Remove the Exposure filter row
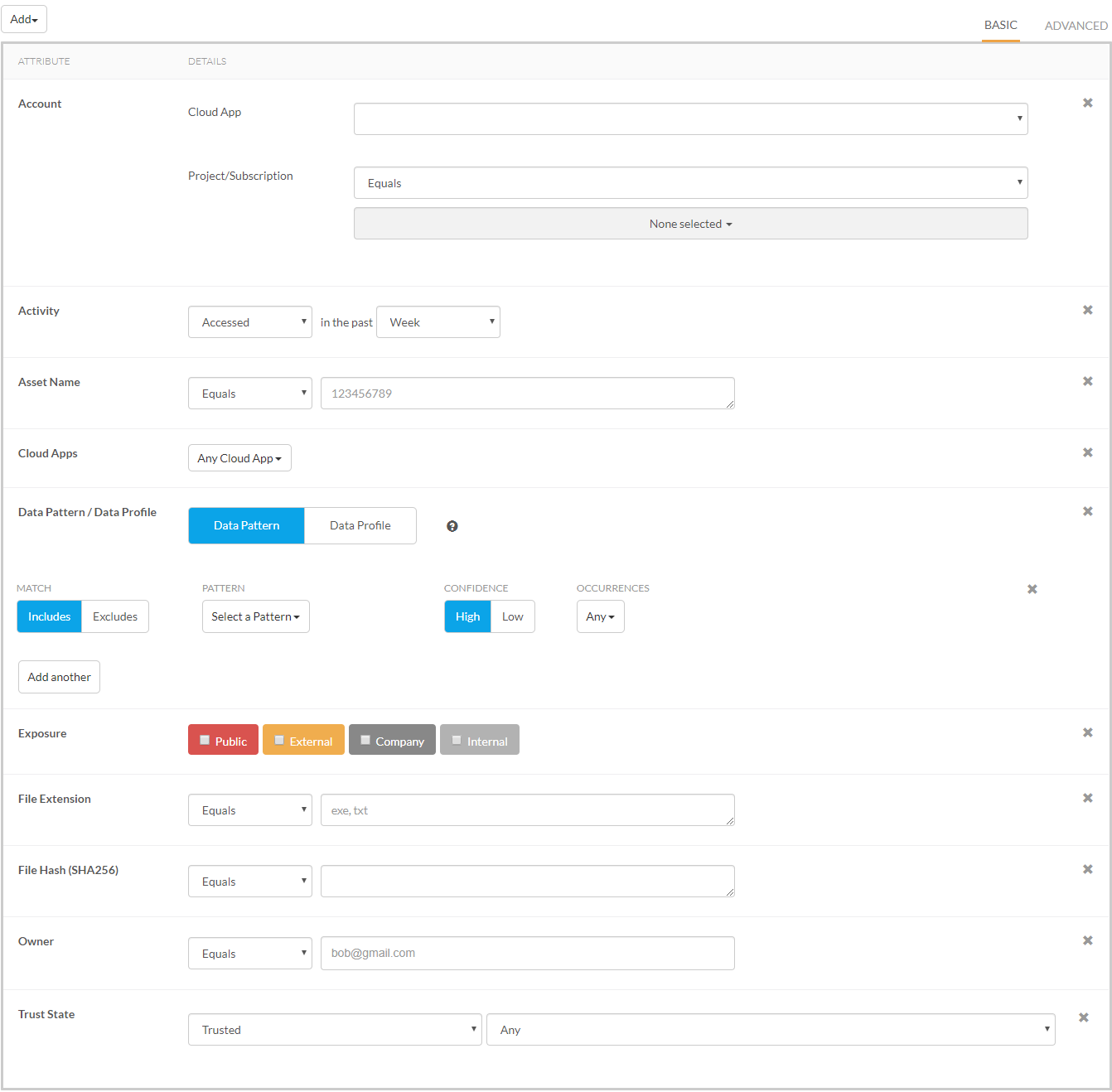The image size is (1112, 1092). click(x=1087, y=732)
